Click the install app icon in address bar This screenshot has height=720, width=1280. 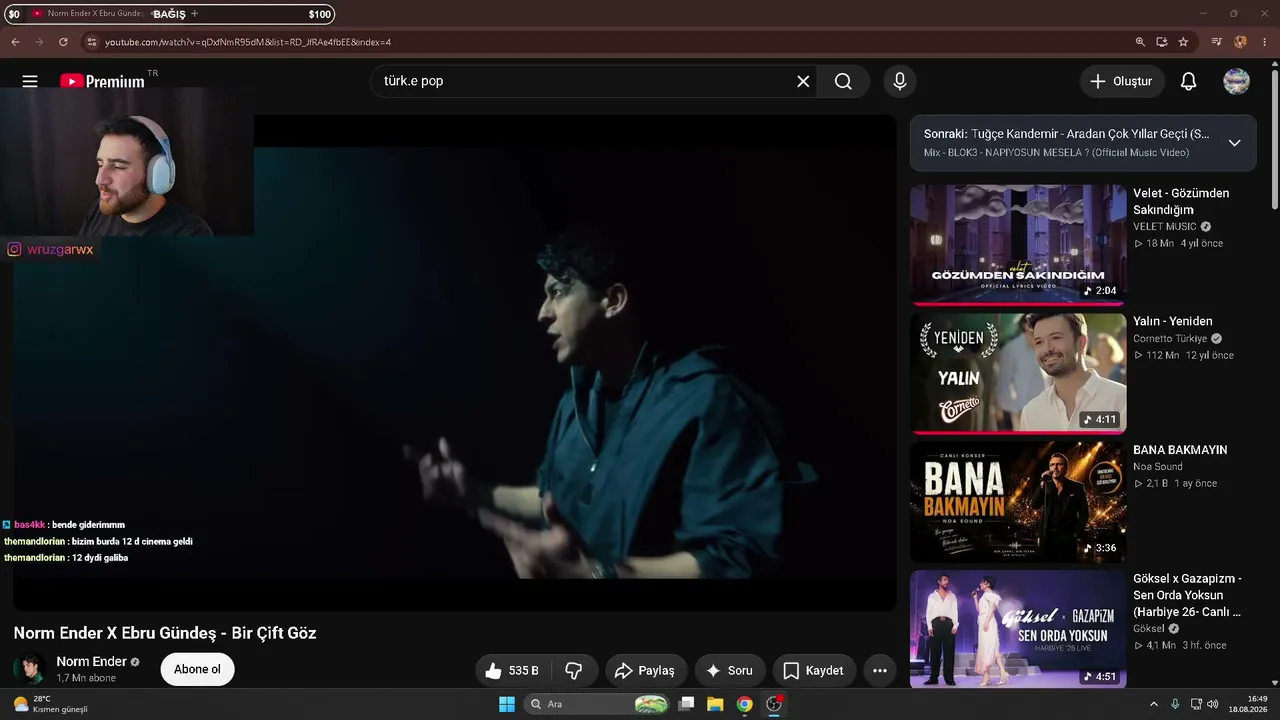click(1162, 42)
